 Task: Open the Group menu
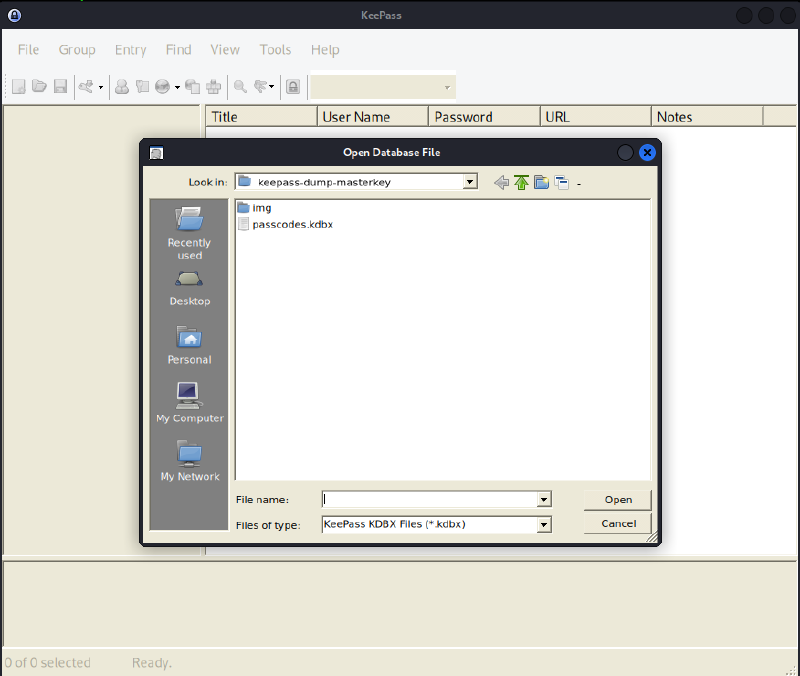77,49
